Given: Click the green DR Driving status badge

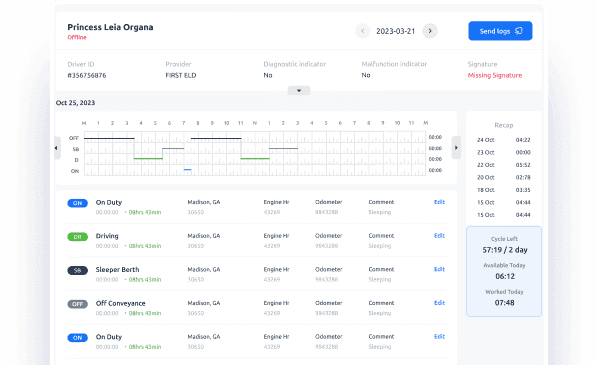Looking at the screenshot, I should [78, 237].
